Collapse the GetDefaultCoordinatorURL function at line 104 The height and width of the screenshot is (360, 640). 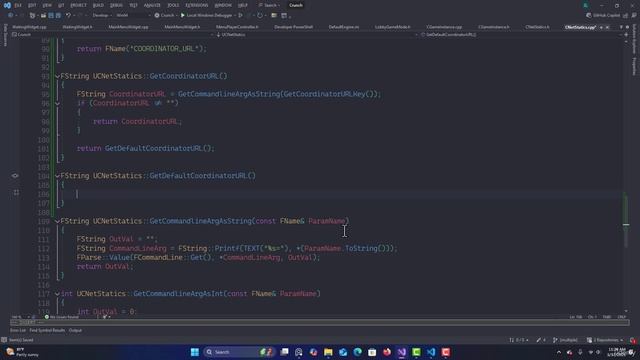coord(57,176)
